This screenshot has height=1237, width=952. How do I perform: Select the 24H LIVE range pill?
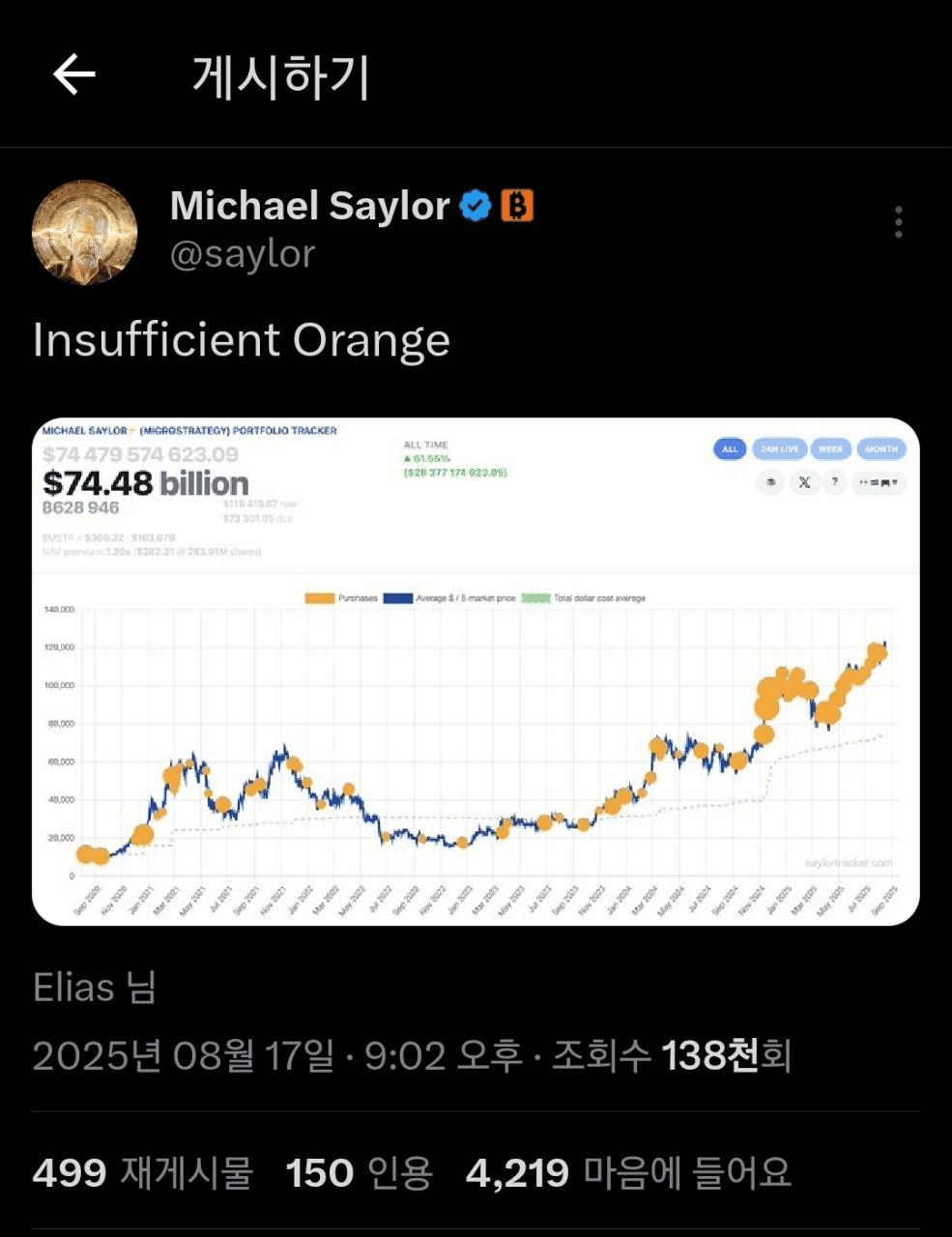pyautogui.click(x=779, y=448)
